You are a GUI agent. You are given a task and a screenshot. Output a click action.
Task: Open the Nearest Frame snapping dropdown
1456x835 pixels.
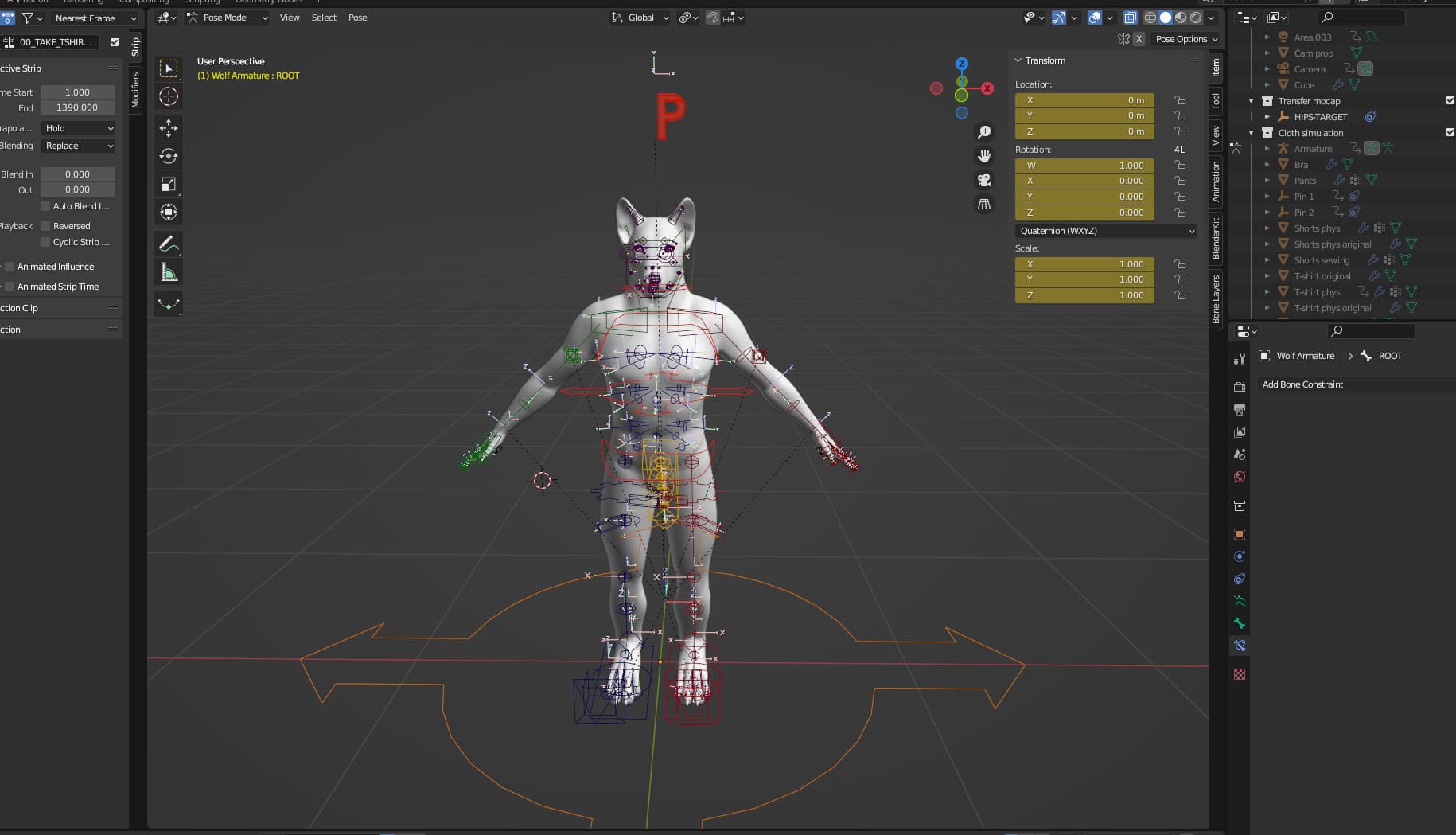click(94, 18)
